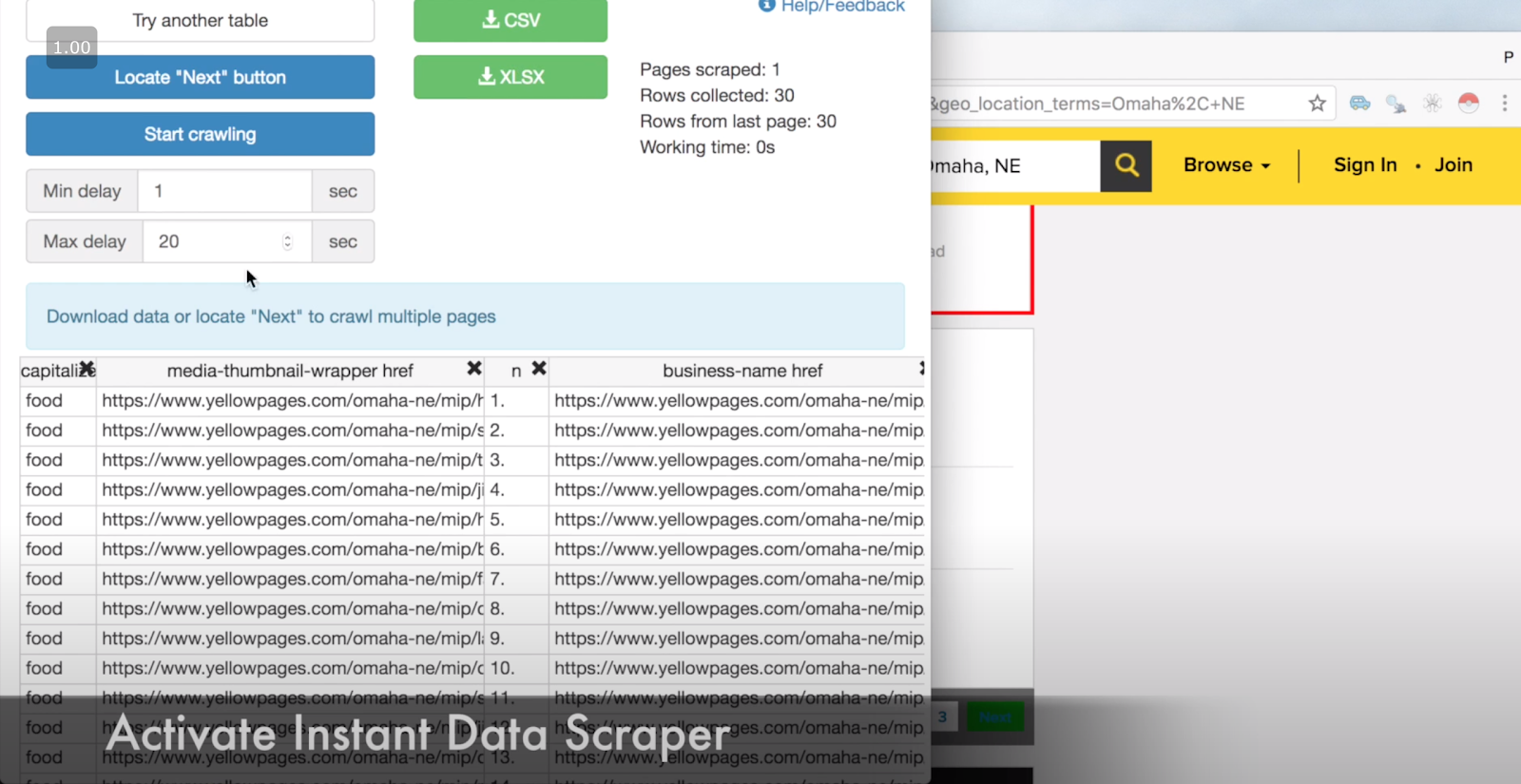Click the "Rows collected: 30" status text
This screenshot has width=1521, height=784.
coord(717,95)
